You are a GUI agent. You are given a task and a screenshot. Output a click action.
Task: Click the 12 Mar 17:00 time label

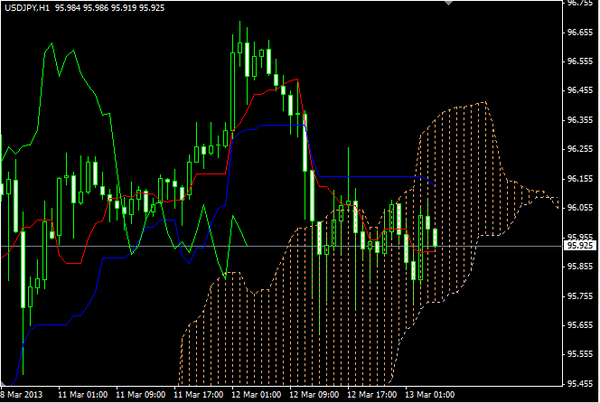(372, 395)
